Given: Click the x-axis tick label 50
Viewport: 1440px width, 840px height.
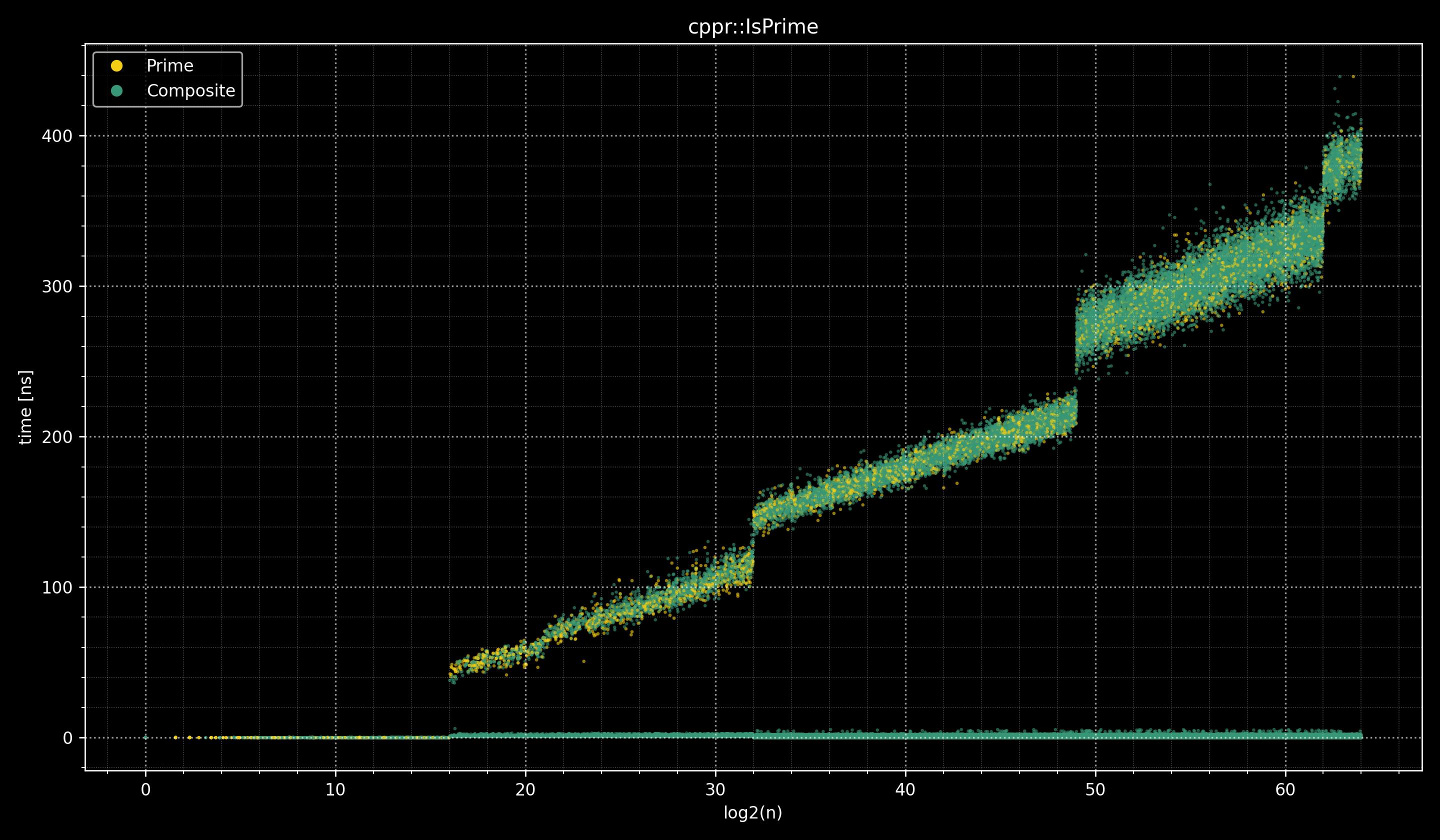Looking at the screenshot, I should 1095,789.
